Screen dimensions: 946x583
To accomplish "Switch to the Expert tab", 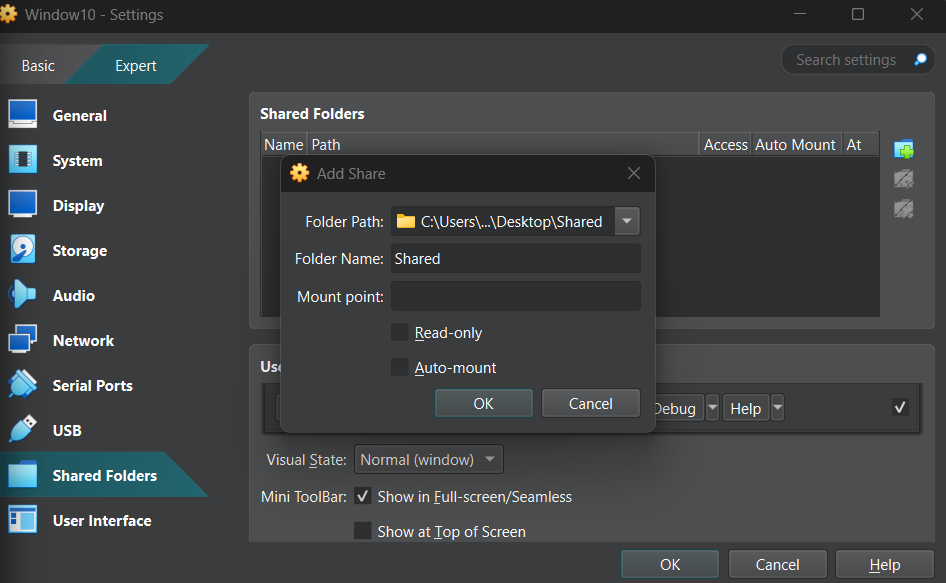I will pos(136,65).
